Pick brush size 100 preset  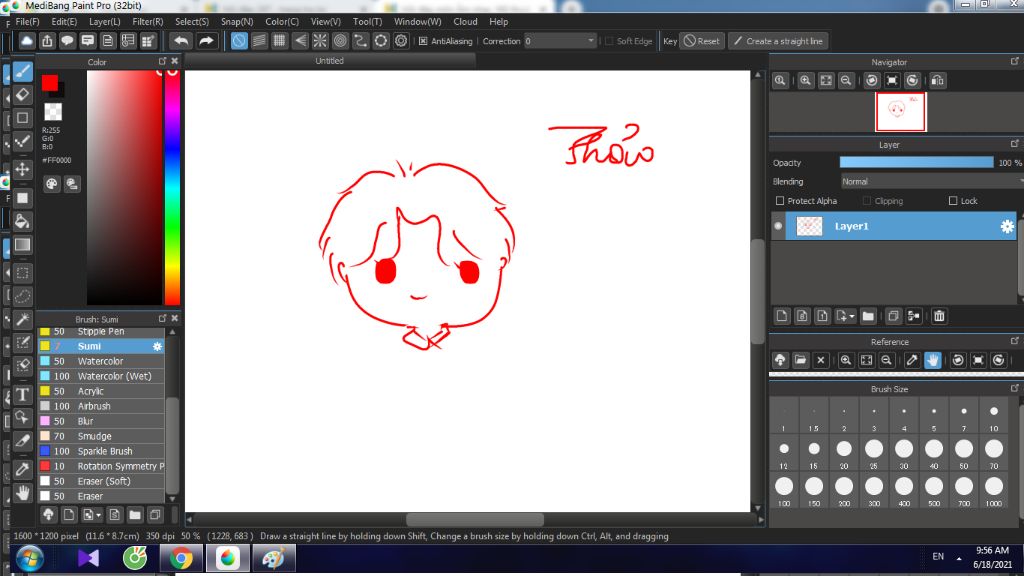(x=784, y=490)
